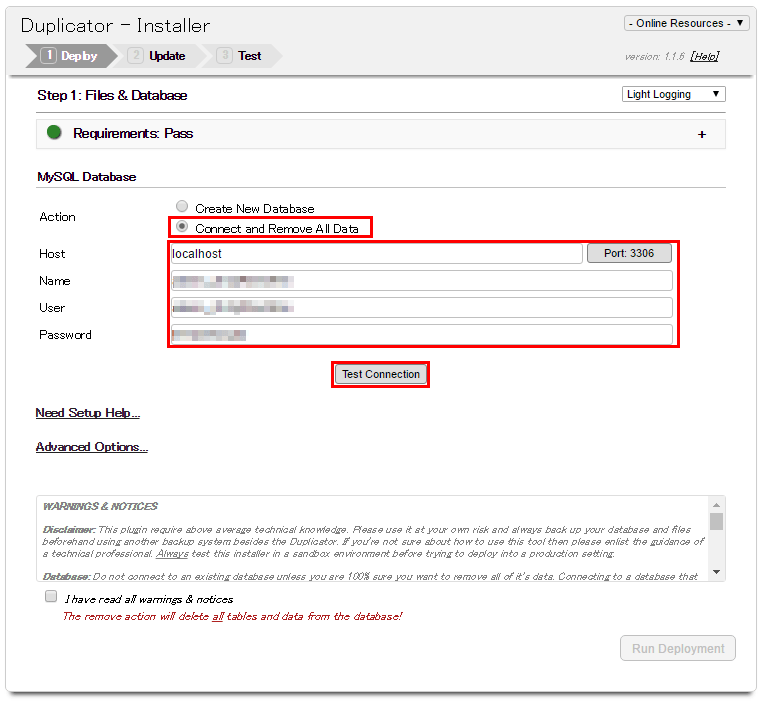
Task: Expand the Requirements: Pass section via the plus icon
Action: tap(702, 134)
